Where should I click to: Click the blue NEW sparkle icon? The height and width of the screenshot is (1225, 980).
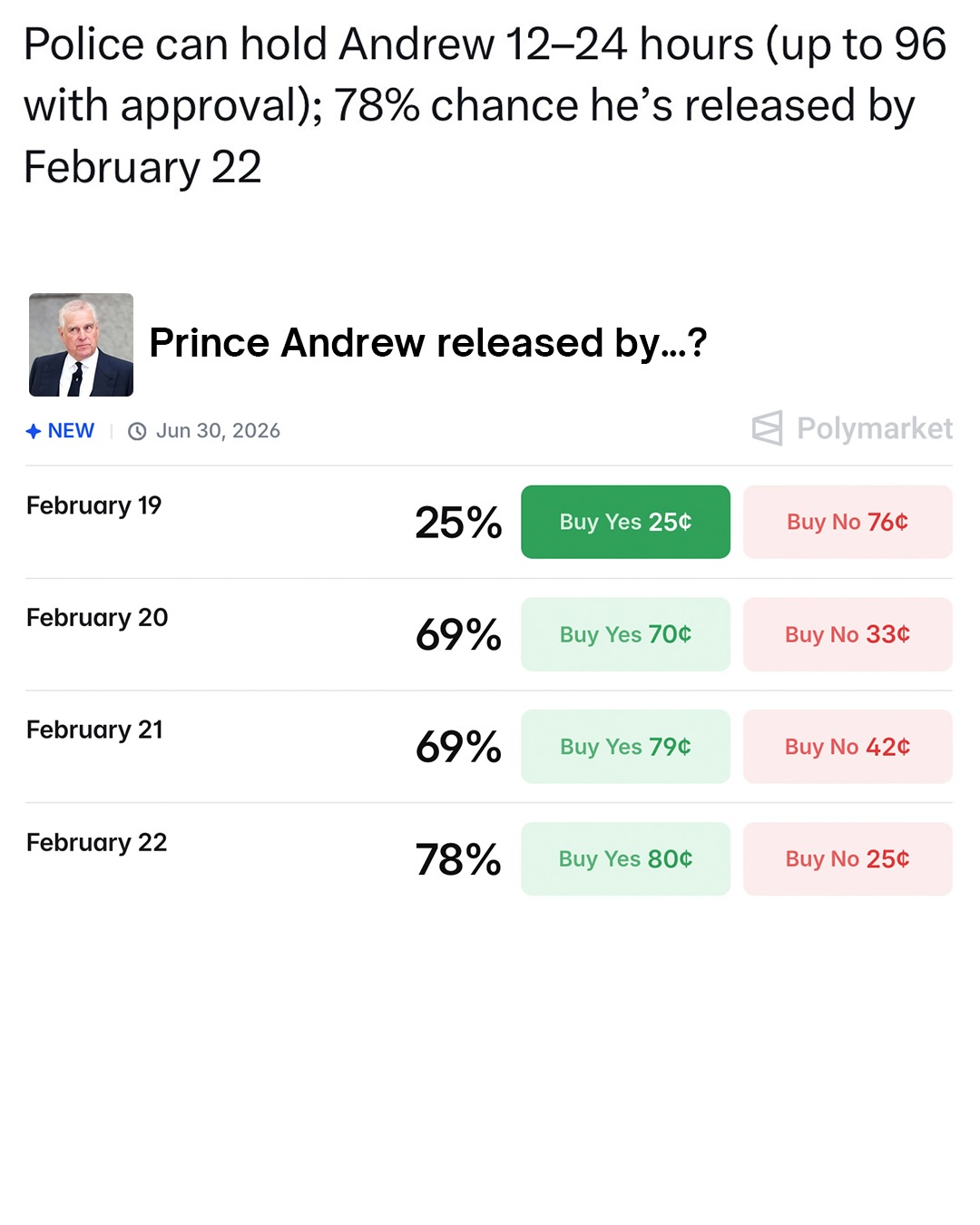[x=34, y=431]
